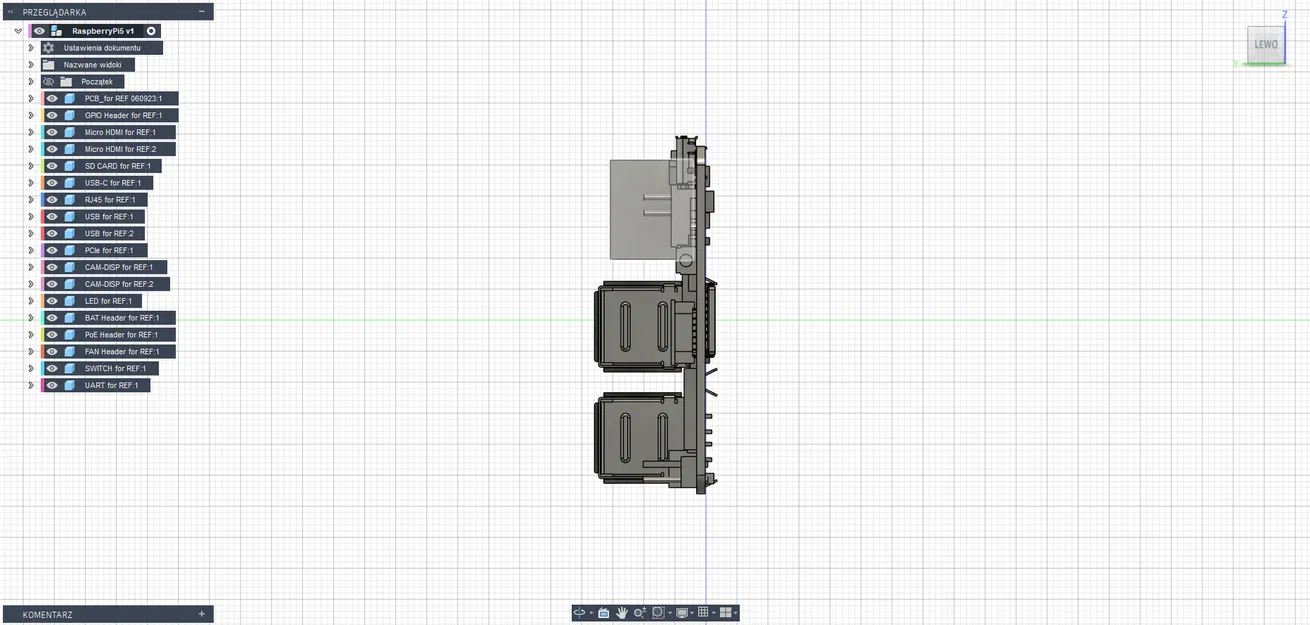Click the Look At icon
1310x625 pixels.
click(603, 613)
